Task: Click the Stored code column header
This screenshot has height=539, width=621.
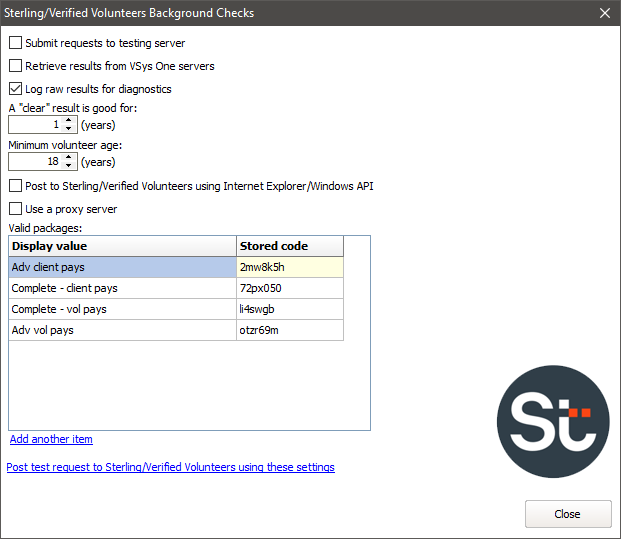Action: 289,246
